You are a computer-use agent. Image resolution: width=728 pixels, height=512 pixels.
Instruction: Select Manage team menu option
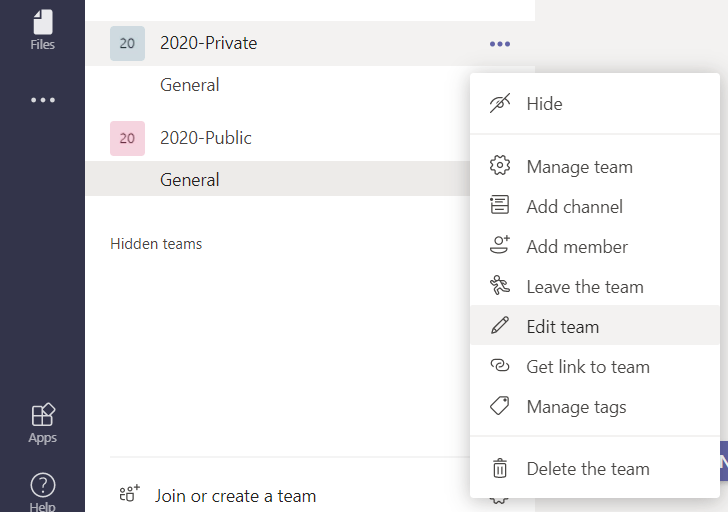[x=579, y=167]
